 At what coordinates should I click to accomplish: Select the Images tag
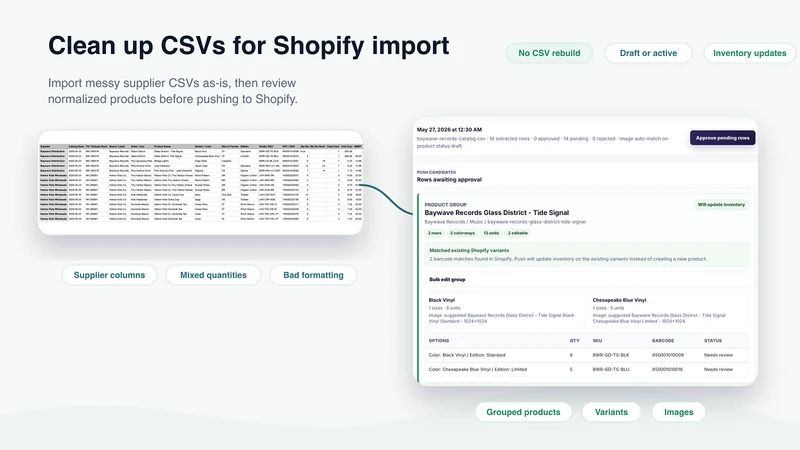[x=679, y=412]
